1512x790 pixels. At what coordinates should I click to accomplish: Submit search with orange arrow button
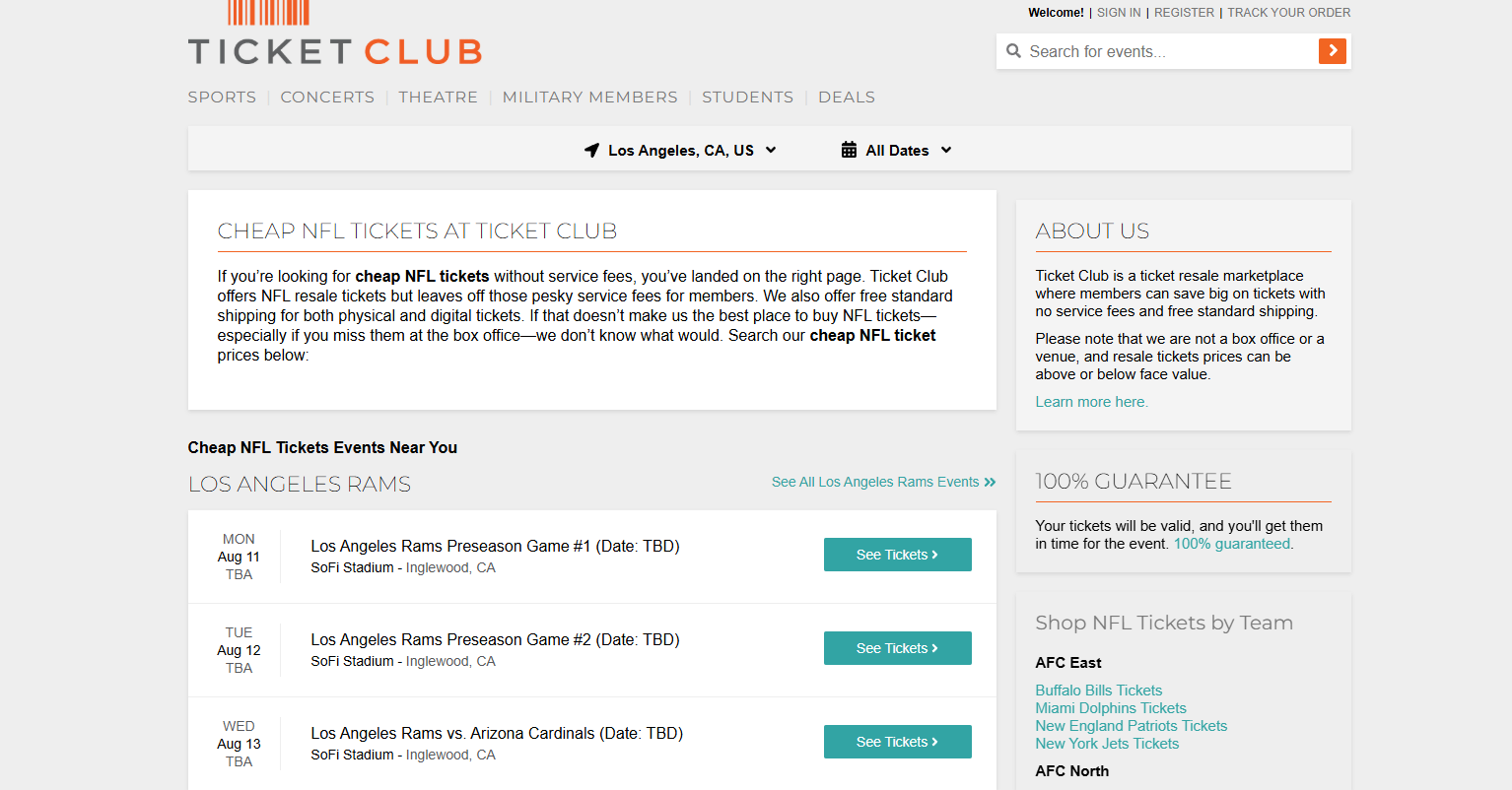click(x=1333, y=51)
